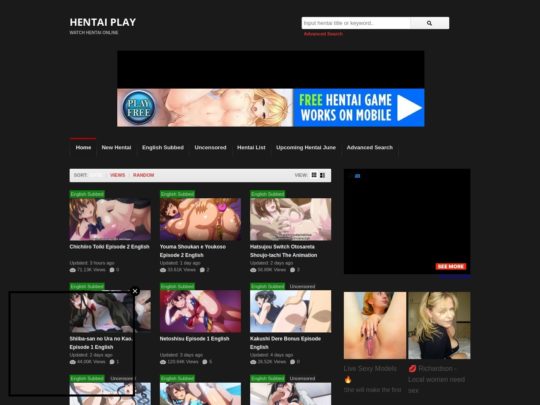
Task: Close the floating popup with the X button
Action: [135, 291]
